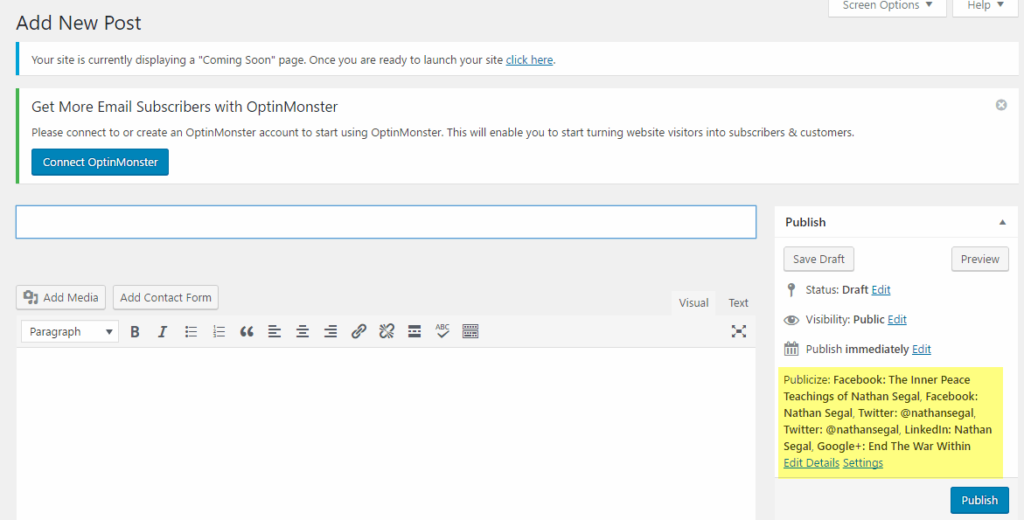Click inside the post content editor area
The width and height of the screenshot is (1024, 520).
[x=386, y=434]
